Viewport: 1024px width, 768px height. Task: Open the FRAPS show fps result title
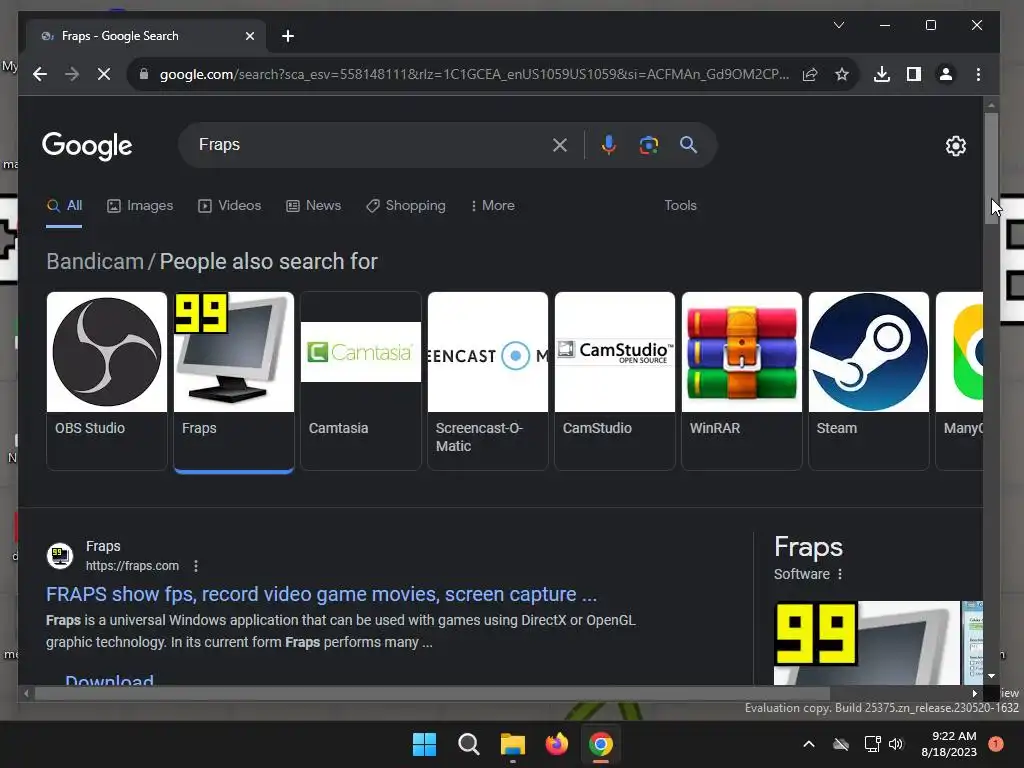click(321, 594)
